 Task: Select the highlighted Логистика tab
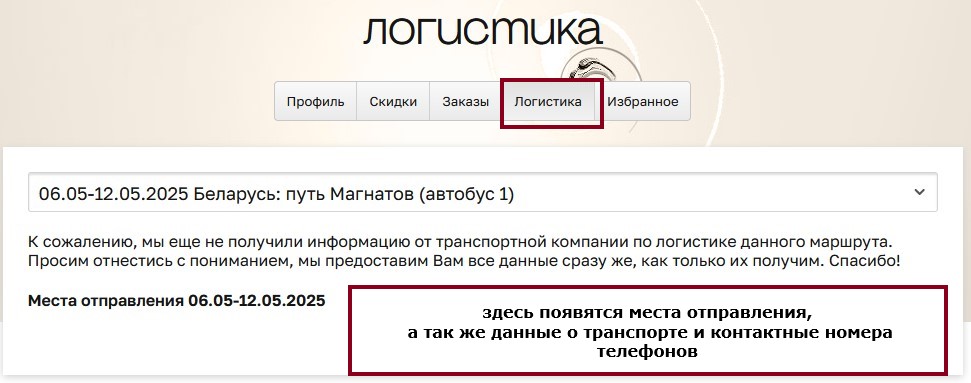[x=548, y=102]
